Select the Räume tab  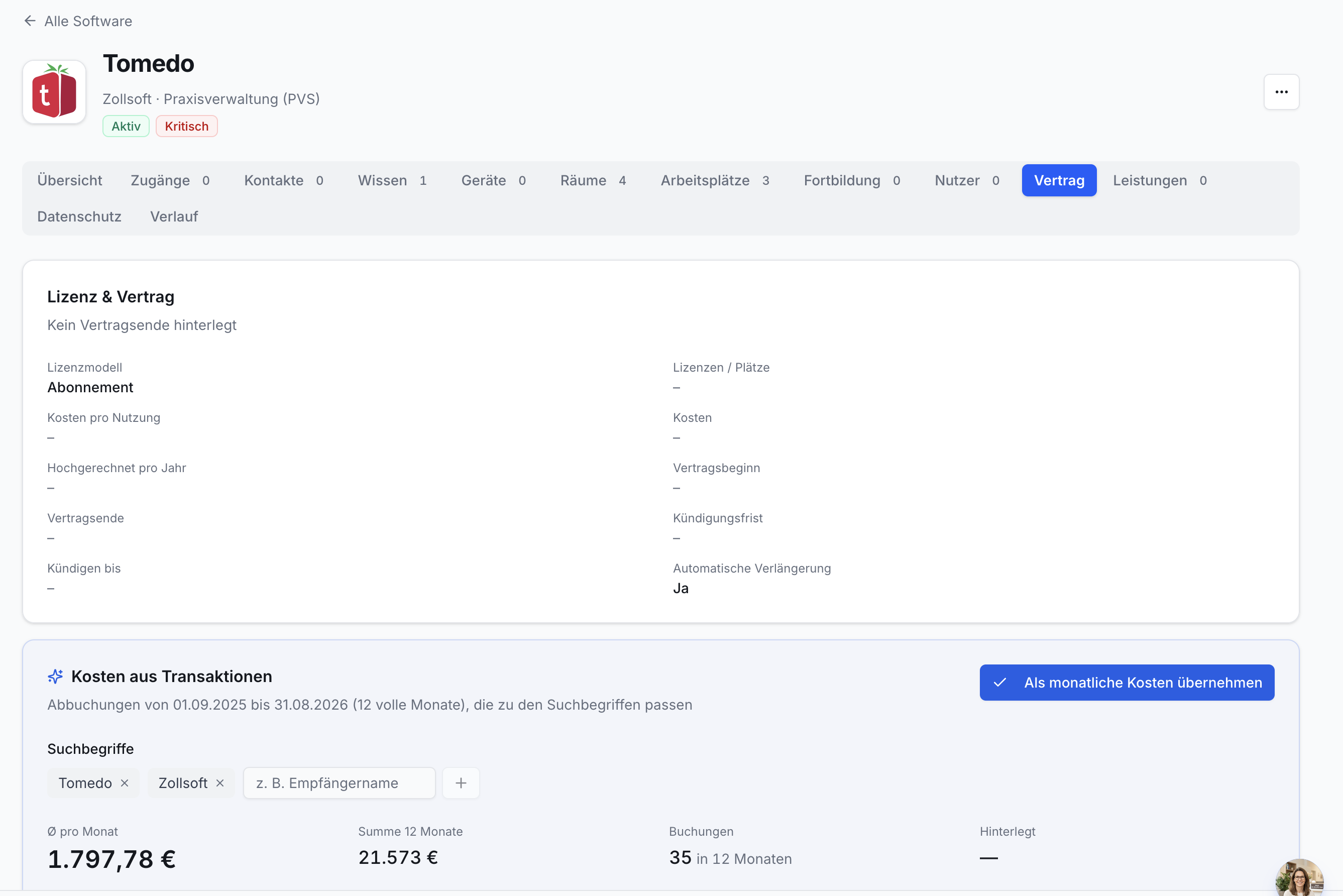click(x=593, y=181)
